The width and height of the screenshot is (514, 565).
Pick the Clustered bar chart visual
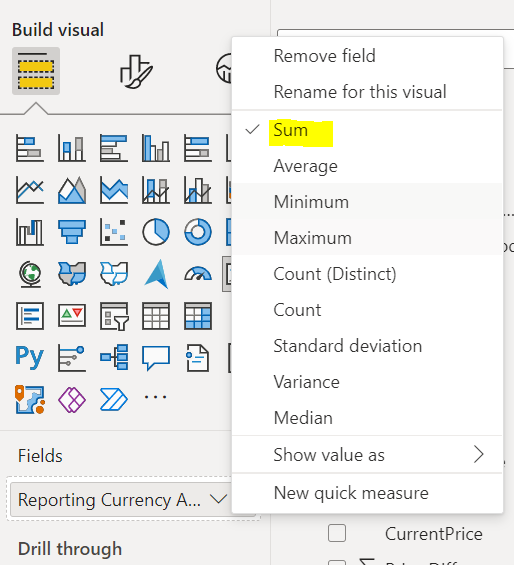(x=114, y=148)
